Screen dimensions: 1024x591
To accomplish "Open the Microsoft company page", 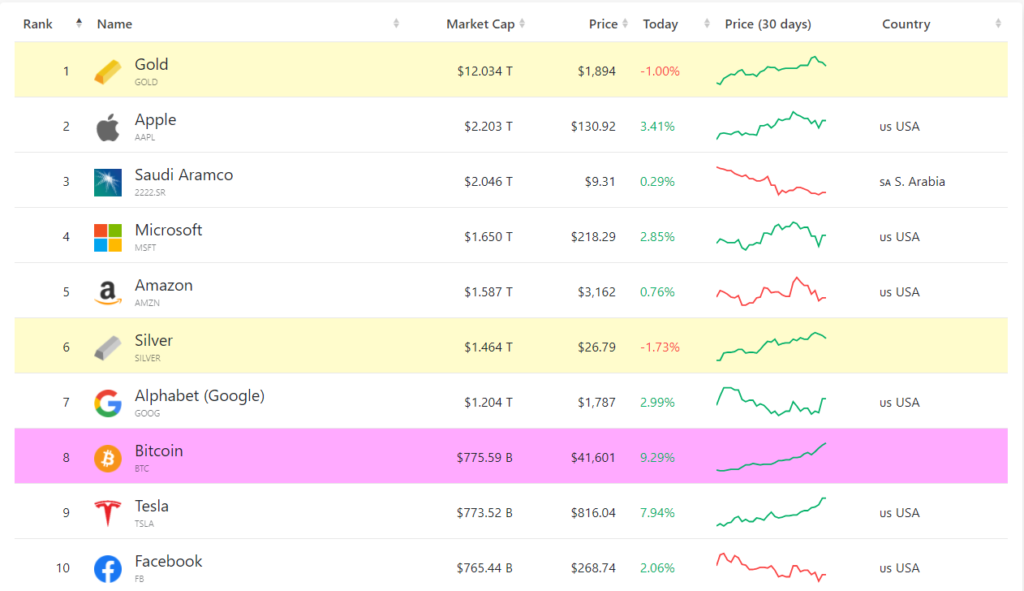I will (x=168, y=230).
